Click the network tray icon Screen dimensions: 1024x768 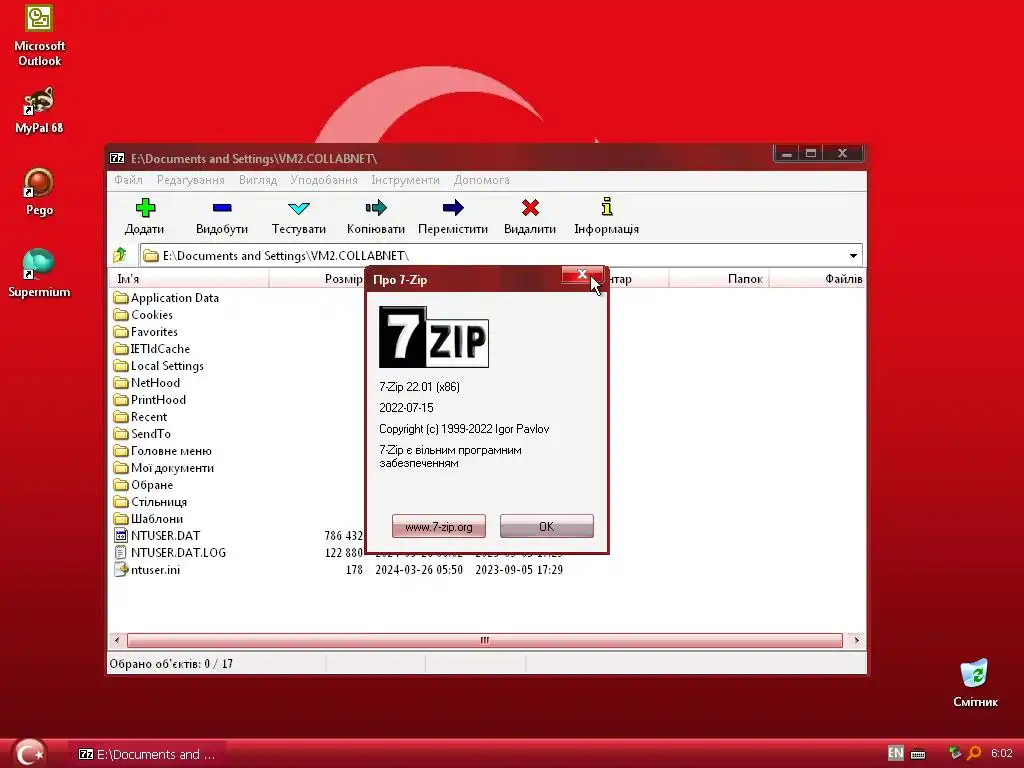click(x=955, y=754)
